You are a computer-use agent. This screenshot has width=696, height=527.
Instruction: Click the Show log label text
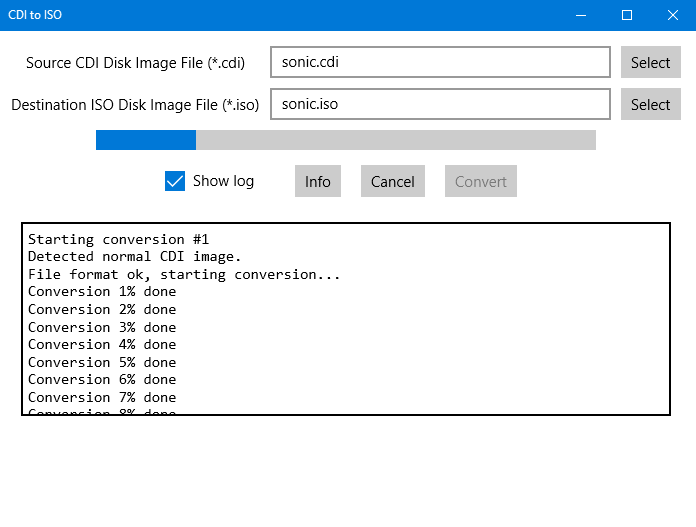(223, 181)
